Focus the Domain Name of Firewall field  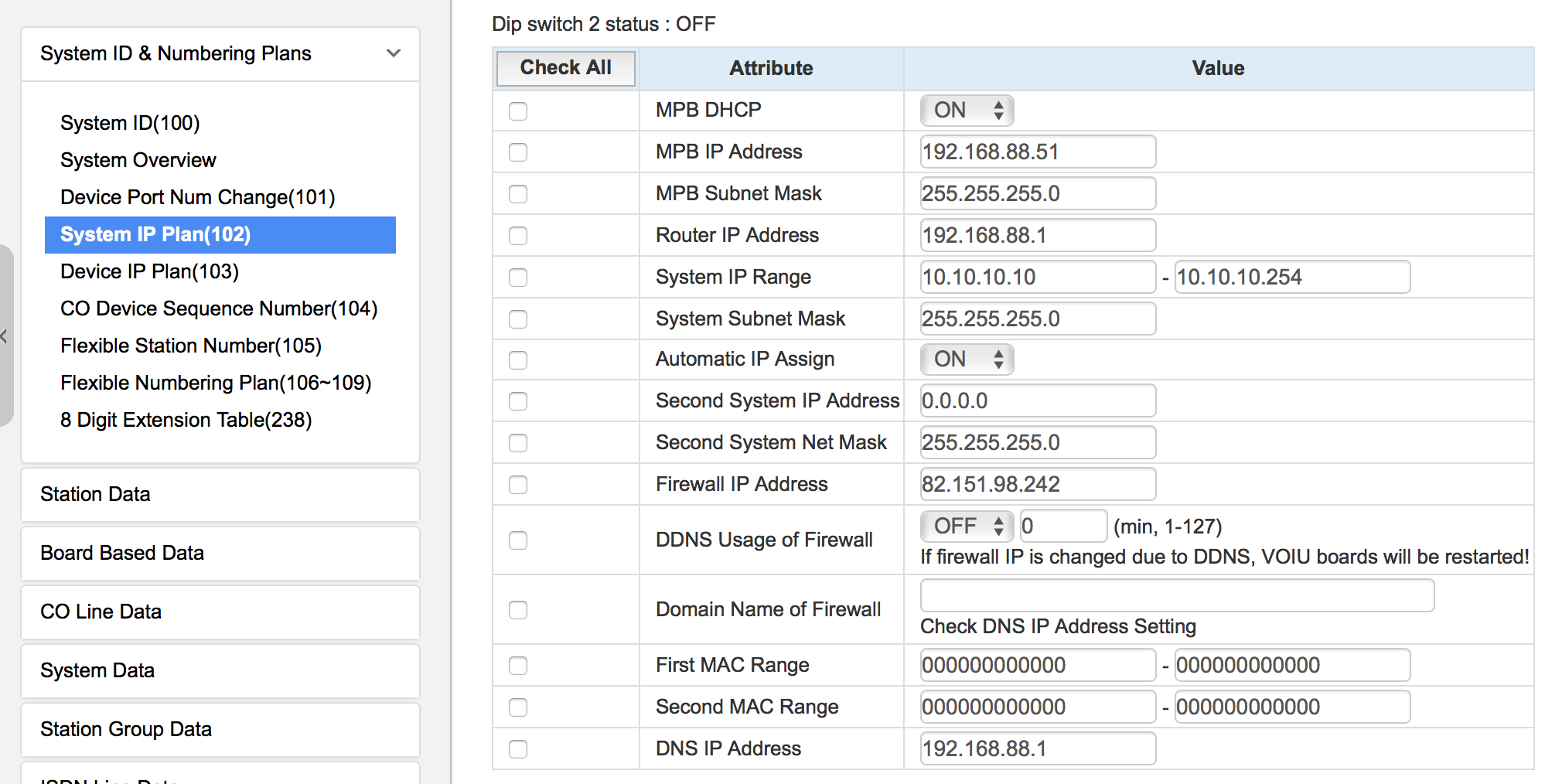tap(1177, 596)
